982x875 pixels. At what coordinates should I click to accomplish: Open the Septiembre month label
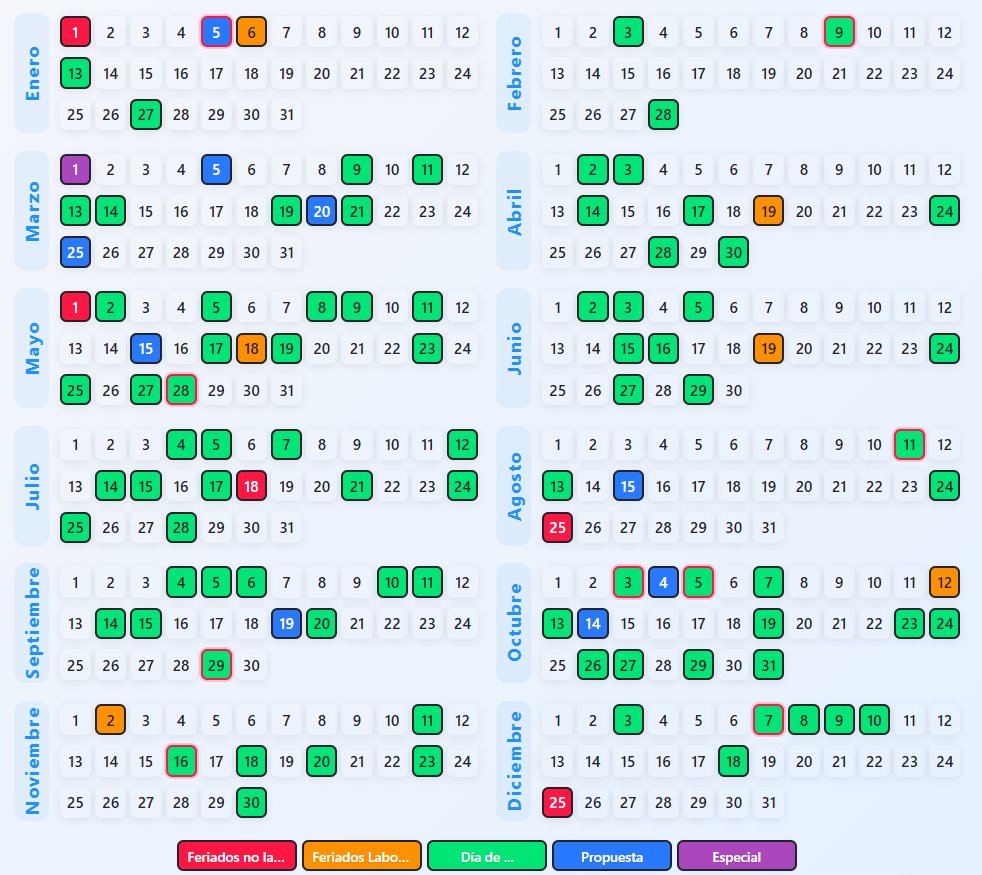pos(32,623)
